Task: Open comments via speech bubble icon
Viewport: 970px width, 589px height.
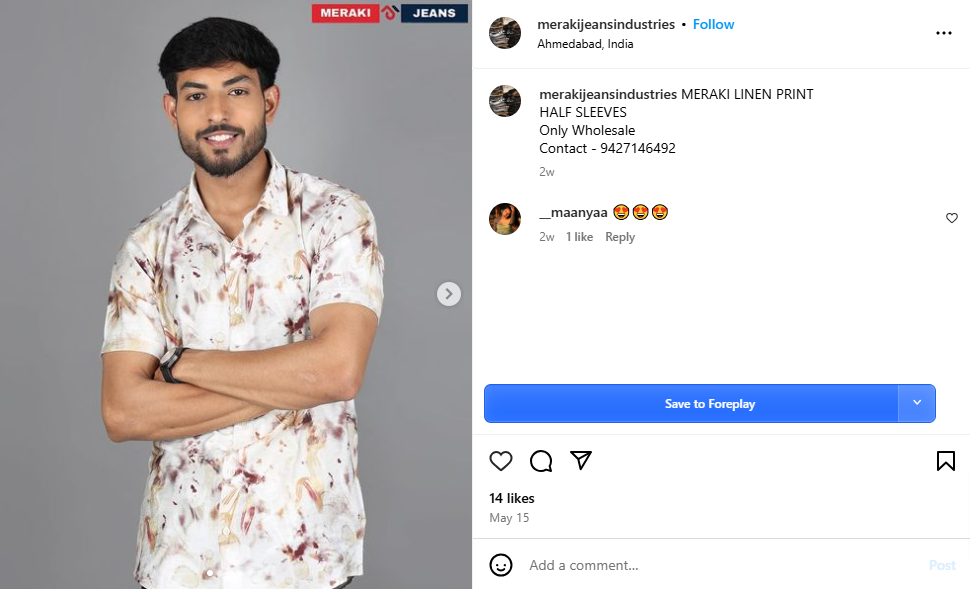Action: tap(541, 461)
